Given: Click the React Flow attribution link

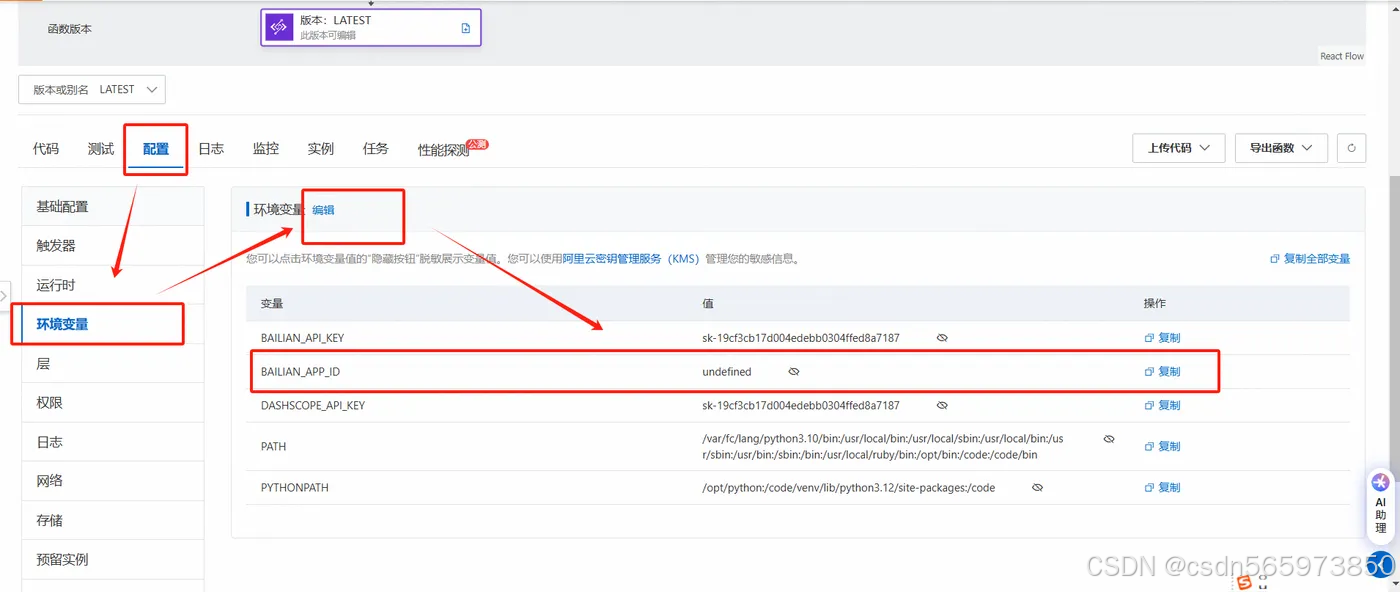Looking at the screenshot, I should (x=1342, y=56).
